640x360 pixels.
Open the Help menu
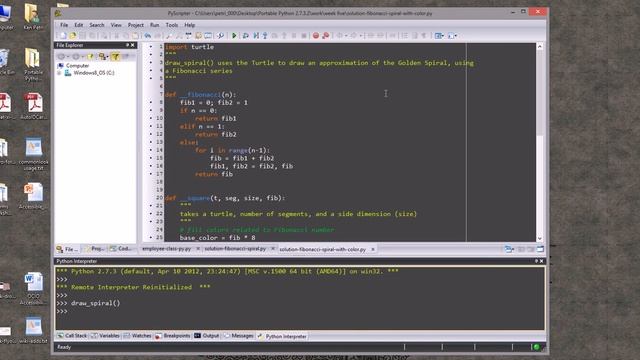pyautogui.click(x=189, y=25)
